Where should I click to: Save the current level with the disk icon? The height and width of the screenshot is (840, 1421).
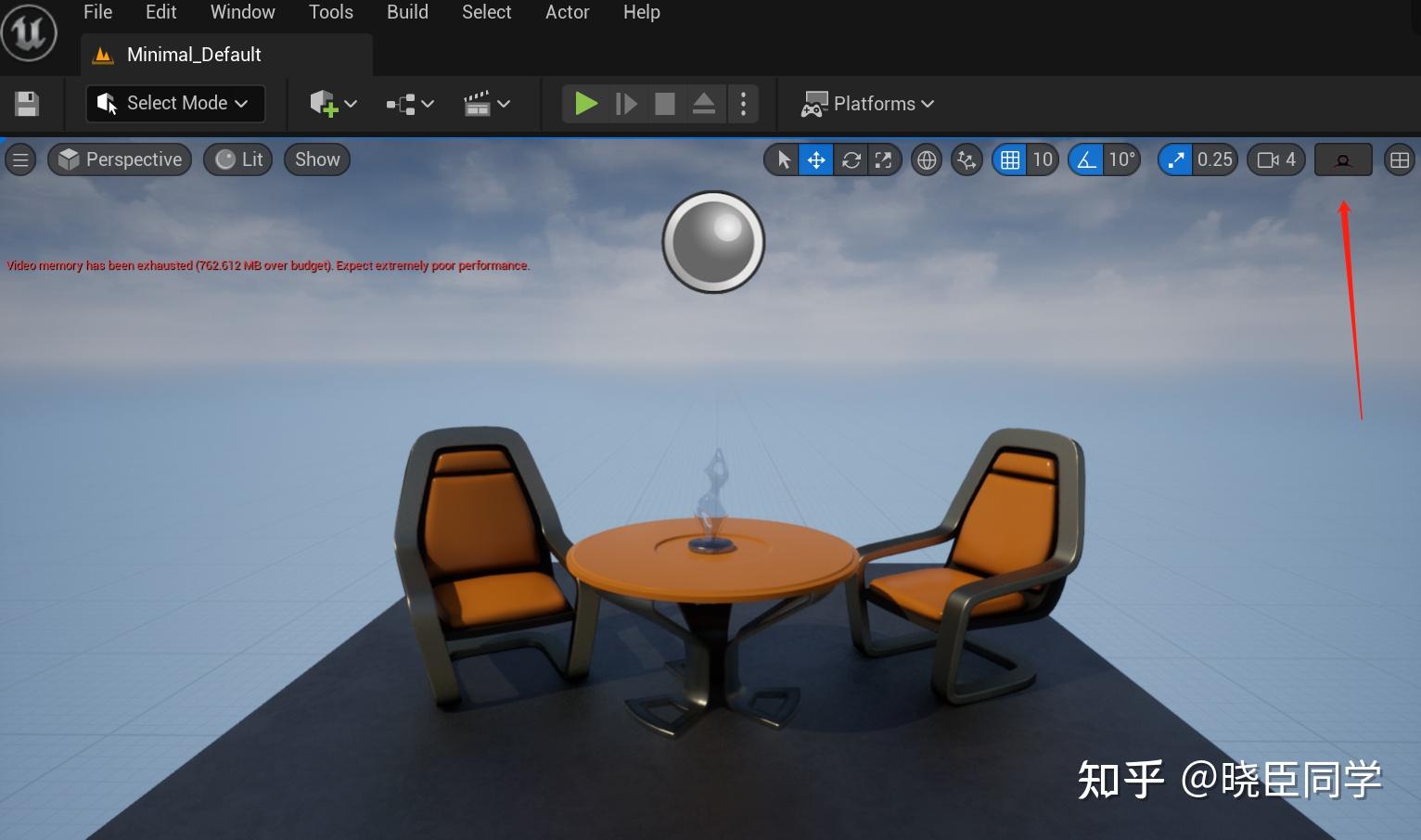click(x=26, y=103)
